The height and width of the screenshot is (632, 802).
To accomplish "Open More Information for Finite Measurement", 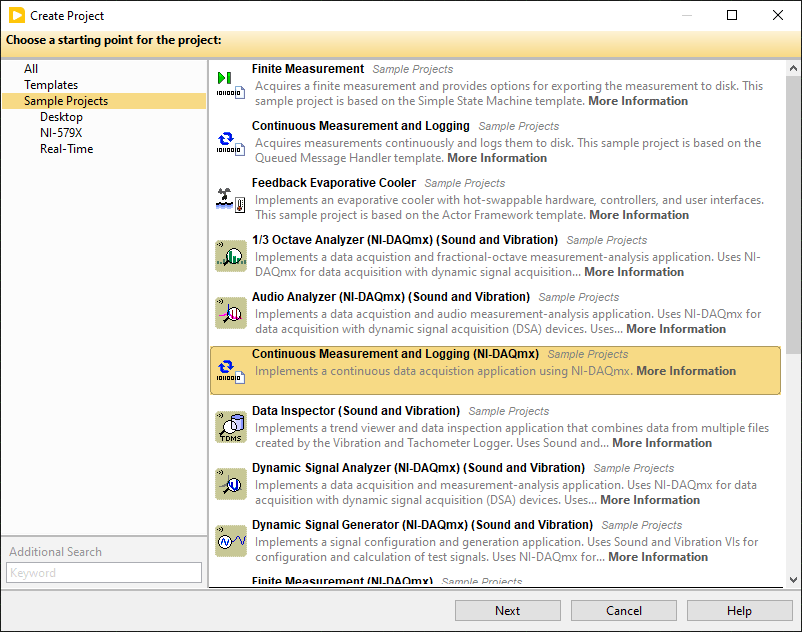I will click(637, 100).
